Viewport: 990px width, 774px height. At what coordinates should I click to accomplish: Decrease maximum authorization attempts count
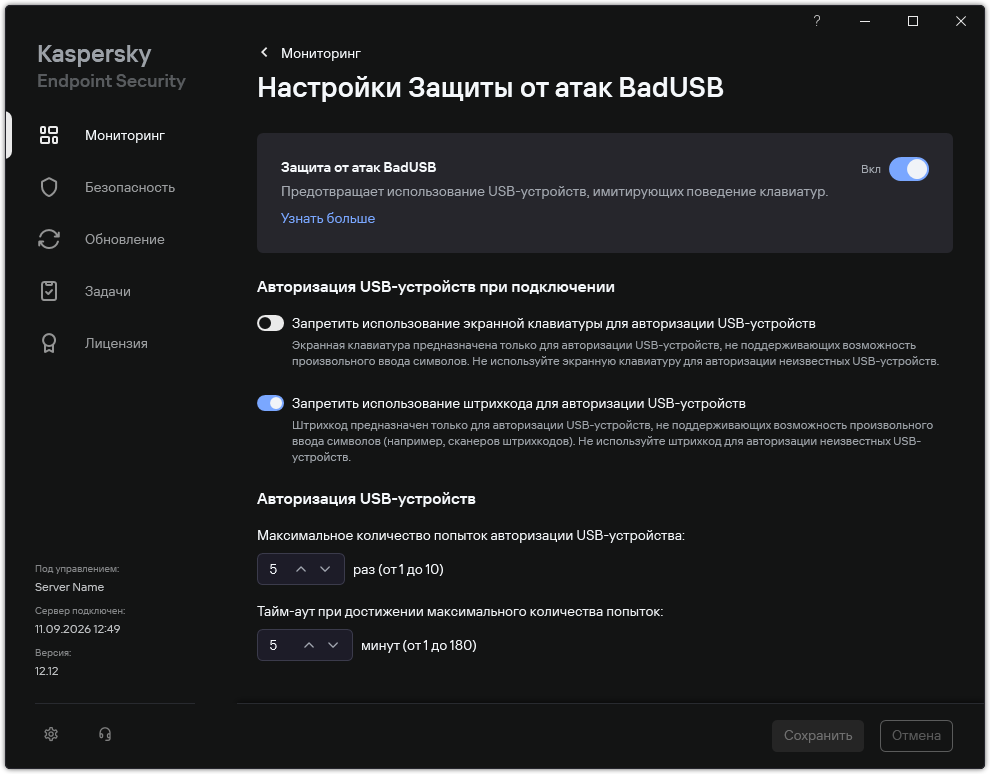[x=325, y=569]
